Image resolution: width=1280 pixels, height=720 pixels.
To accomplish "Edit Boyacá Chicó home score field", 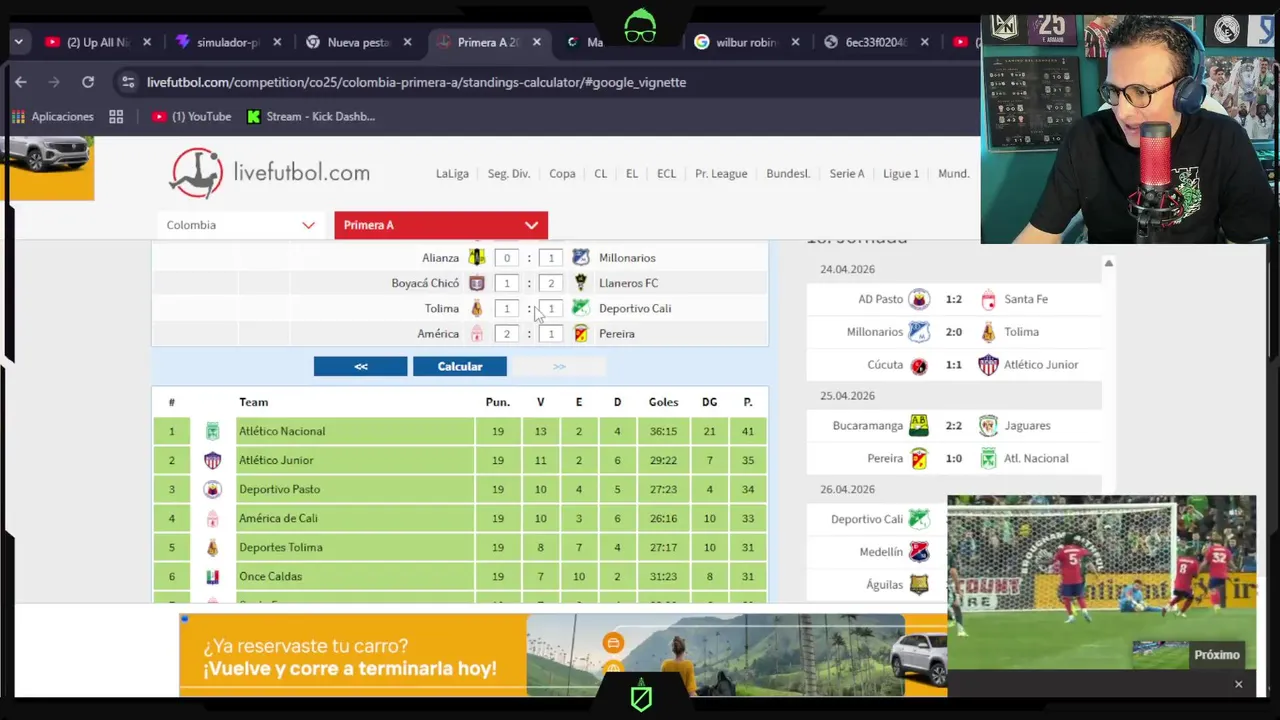I will coord(507,283).
